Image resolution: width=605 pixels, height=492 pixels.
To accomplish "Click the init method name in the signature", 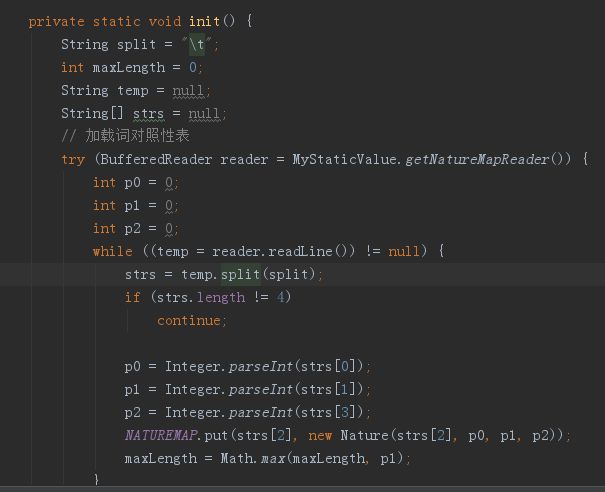I will (204, 21).
